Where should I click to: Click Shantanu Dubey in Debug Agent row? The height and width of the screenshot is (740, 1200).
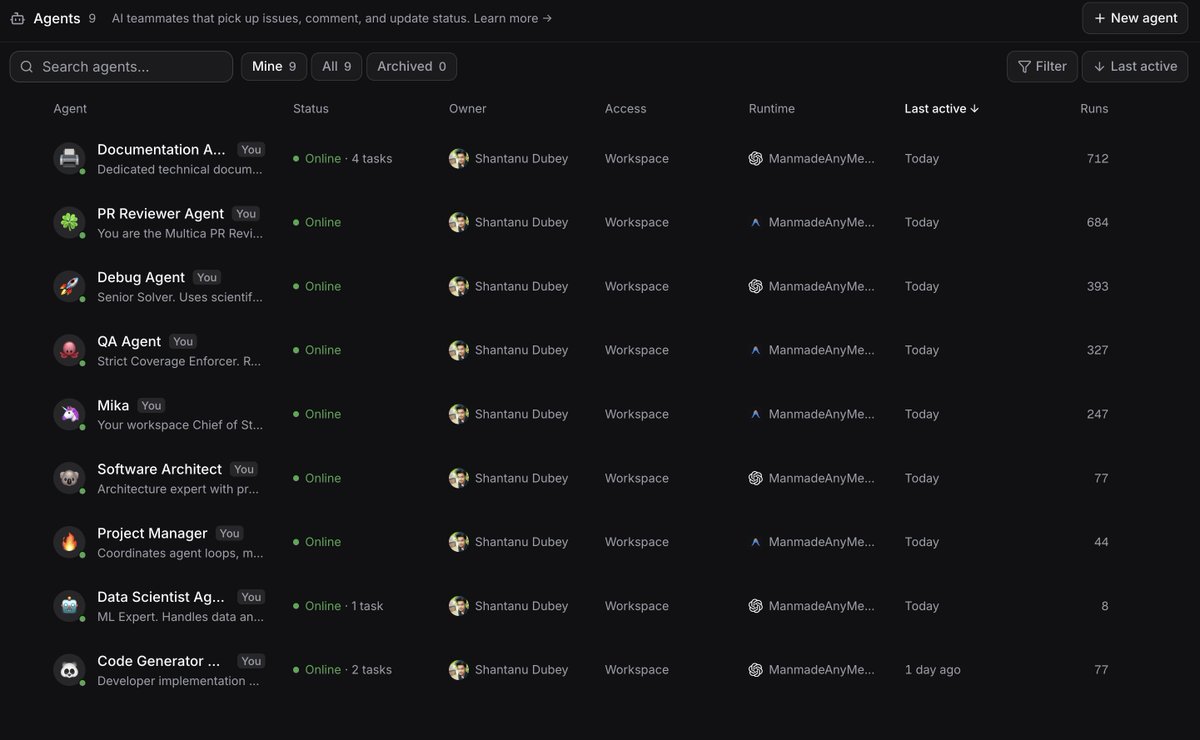[x=521, y=286]
